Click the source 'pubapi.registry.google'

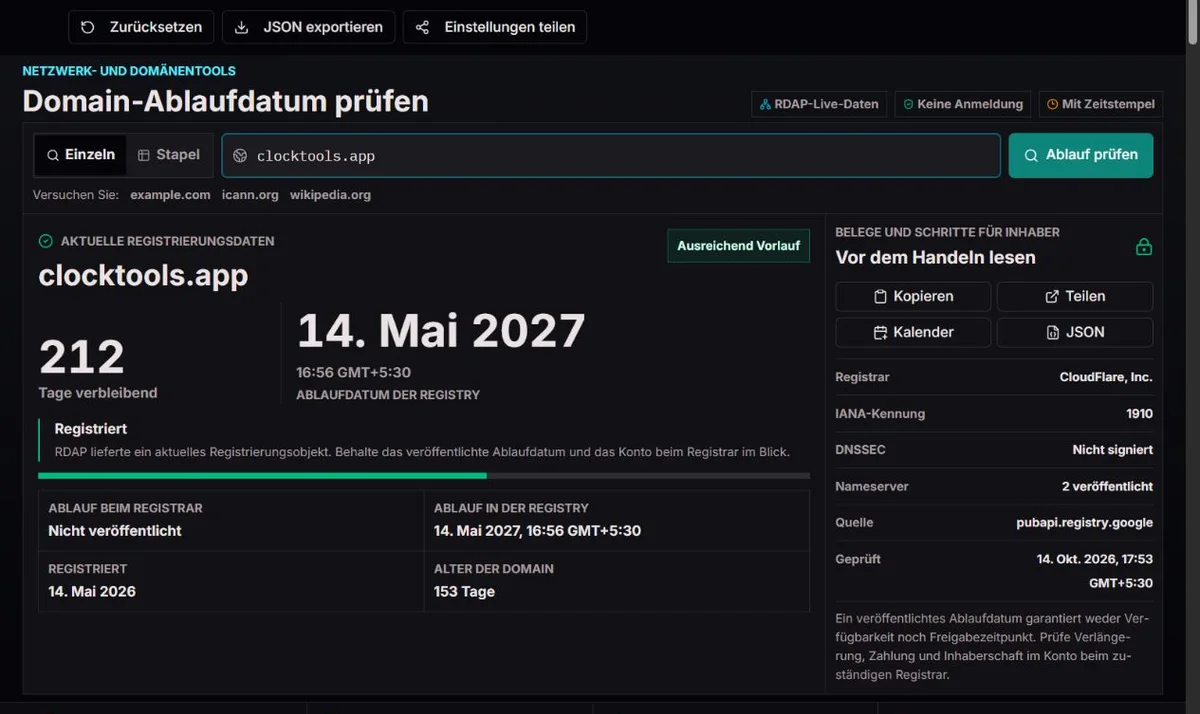pos(1084,522)
